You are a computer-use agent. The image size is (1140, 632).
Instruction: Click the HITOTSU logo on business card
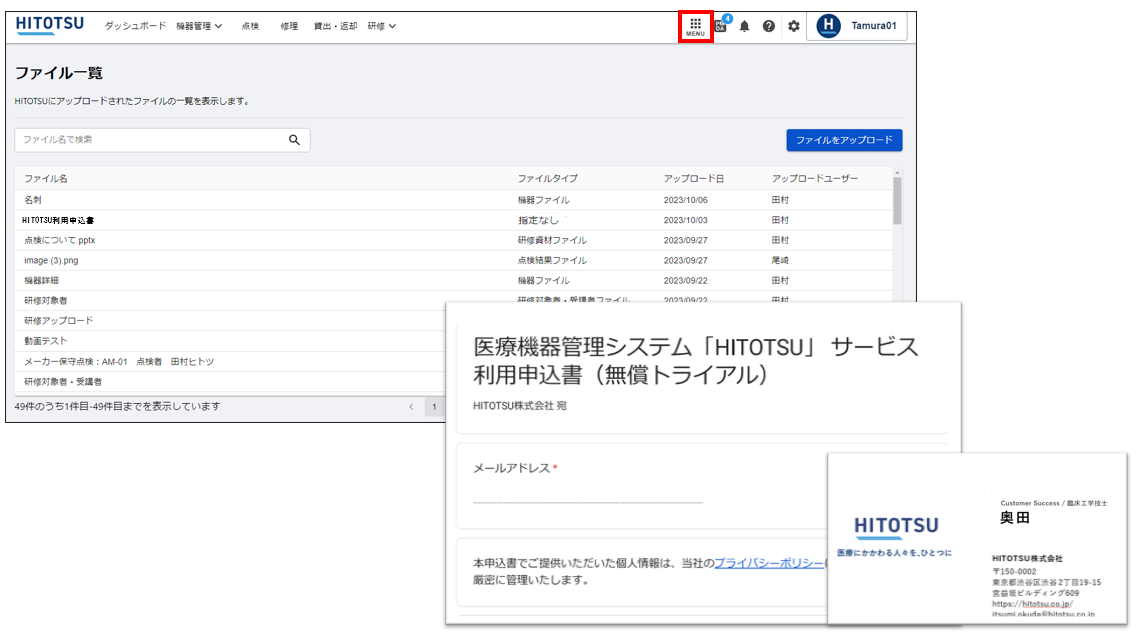pos(896,526)
